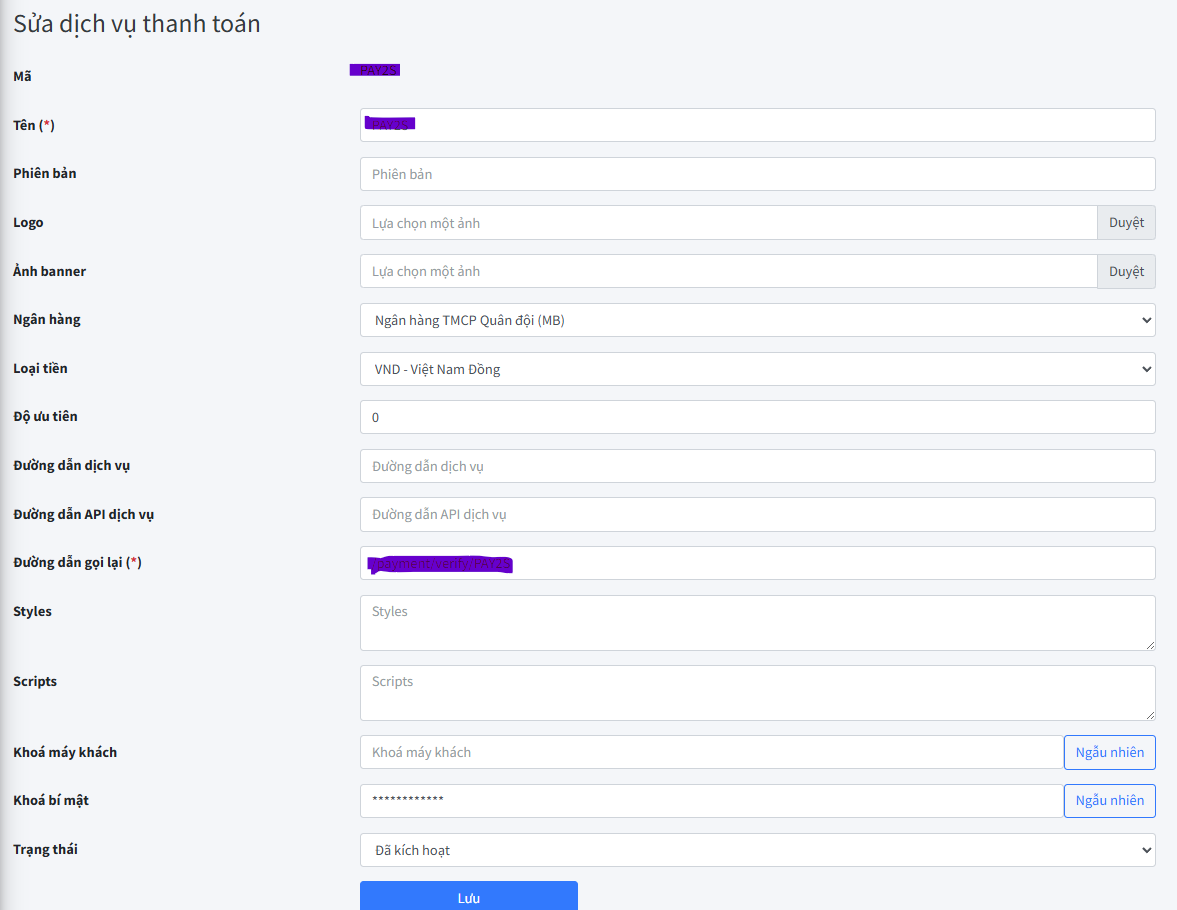Generate random Khoá bí mật with Ngẫu nhiên
Viewport: 1177px width, 910px height.
tap(1109, 800)
